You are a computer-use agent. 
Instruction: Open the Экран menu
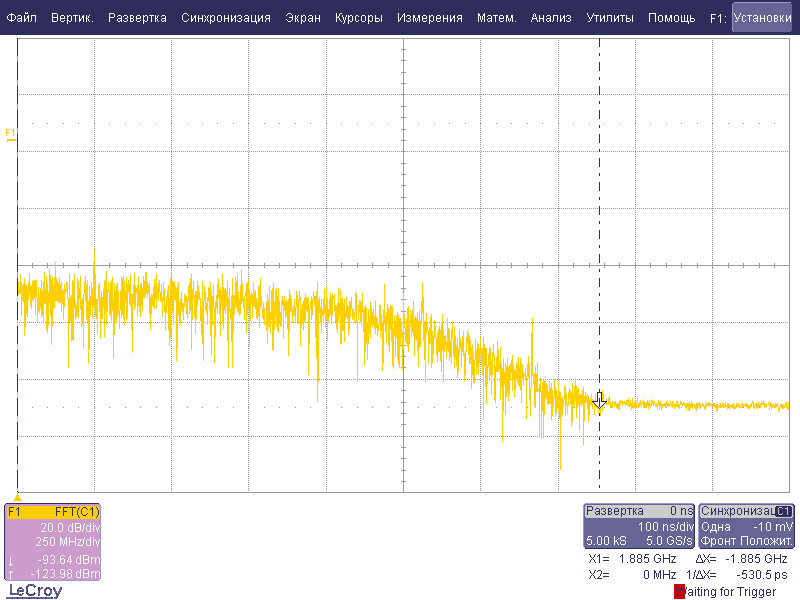[303, 18]
